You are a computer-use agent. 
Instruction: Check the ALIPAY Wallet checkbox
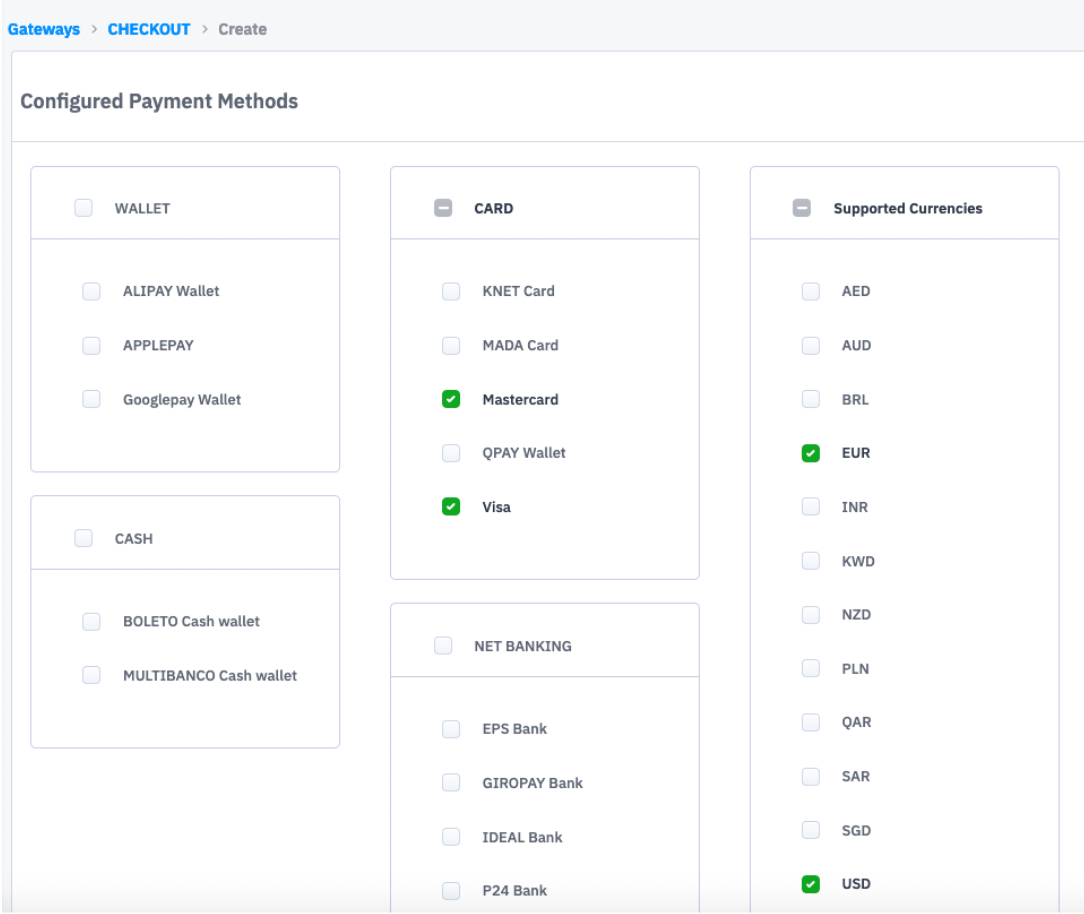pyautogui.click(x=91, y=291)
